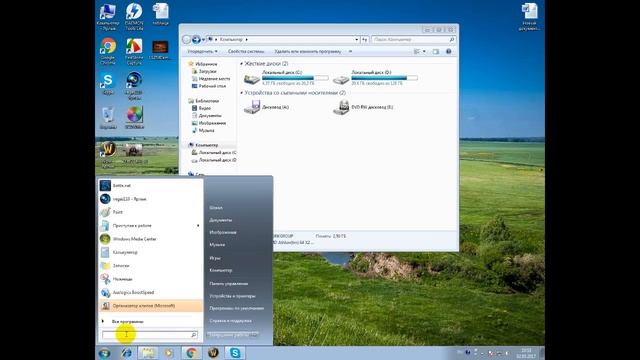Open Изображения from Start menu right pane
This screenshot has width=640, height=360.
[223, 232]
